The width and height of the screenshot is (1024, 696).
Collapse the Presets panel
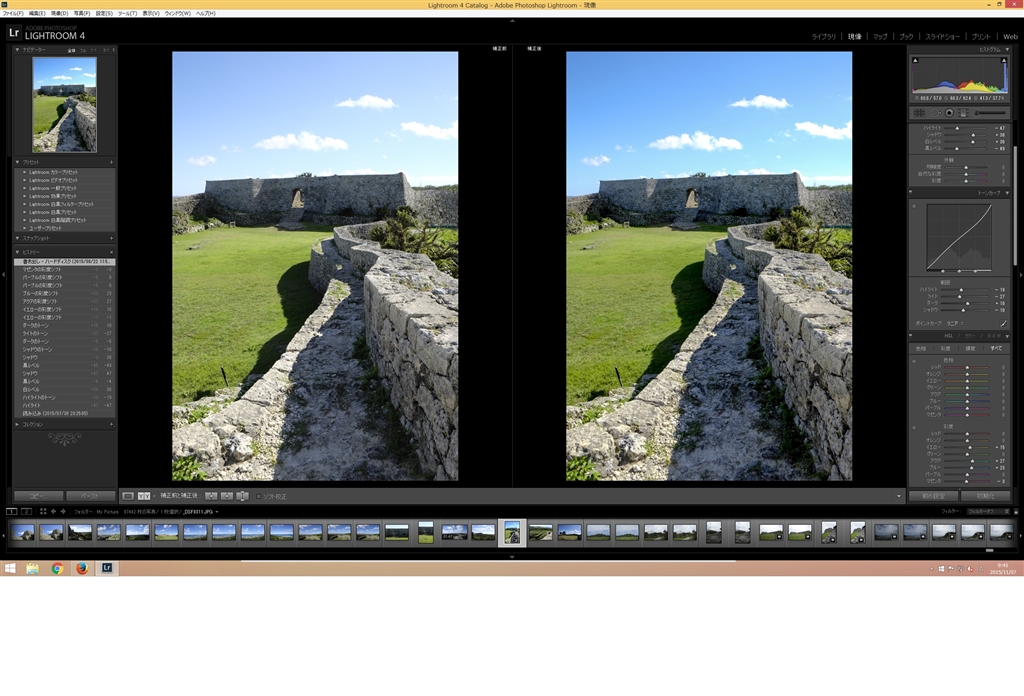click(18, 162)
